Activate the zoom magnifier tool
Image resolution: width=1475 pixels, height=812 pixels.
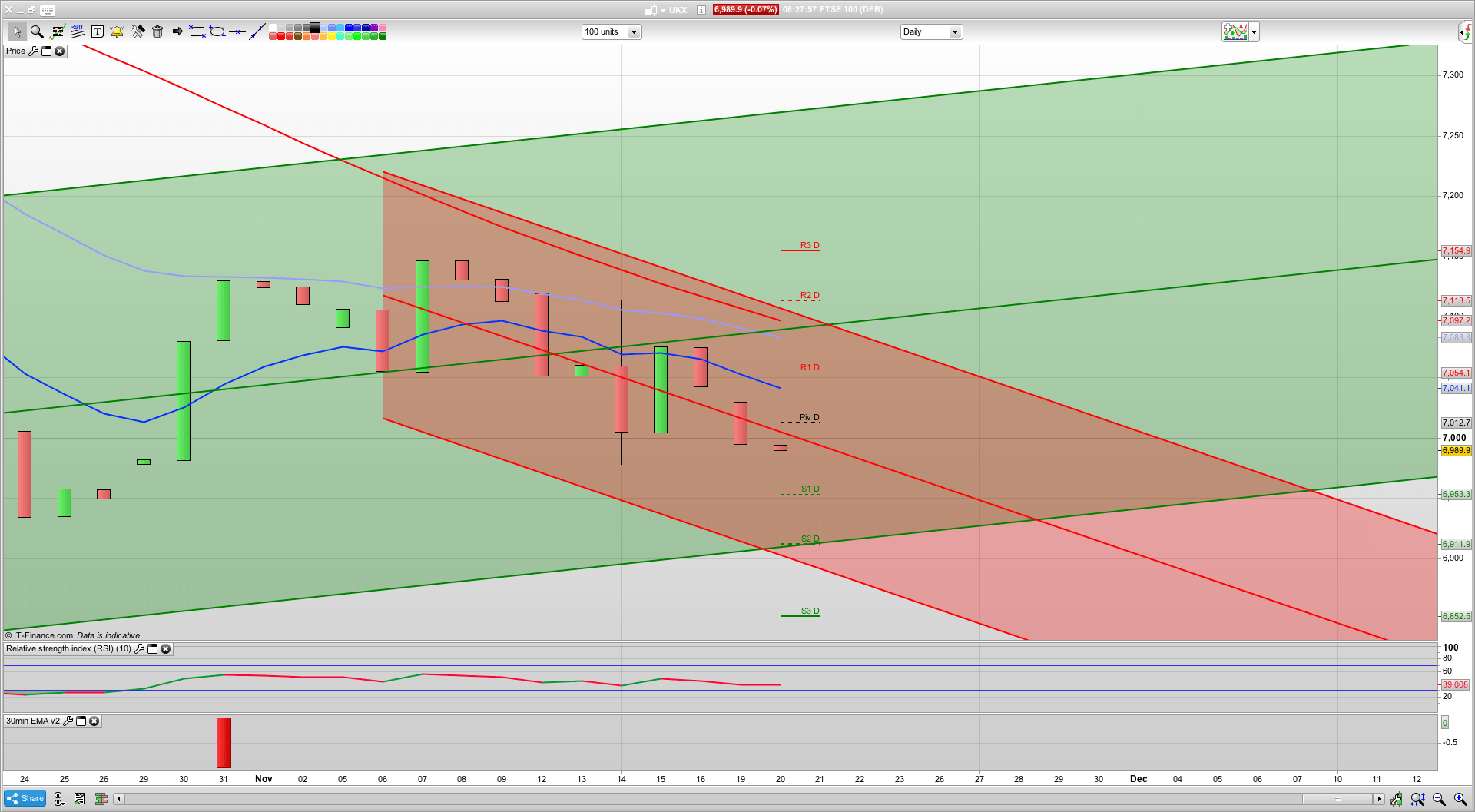(x=36, y=31)
